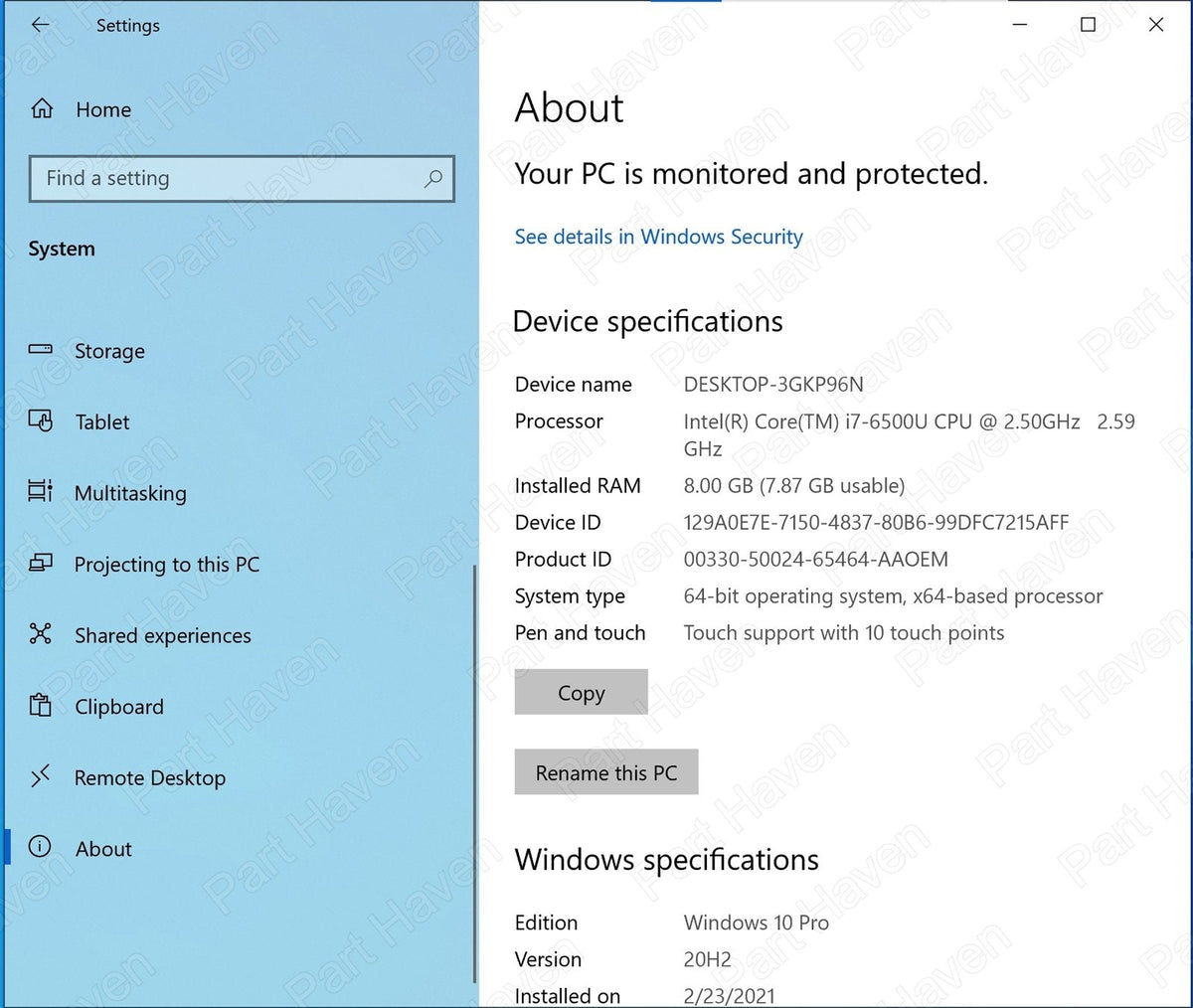Click the Edition label
The image size is (1193, 1008).
point(546,923)
